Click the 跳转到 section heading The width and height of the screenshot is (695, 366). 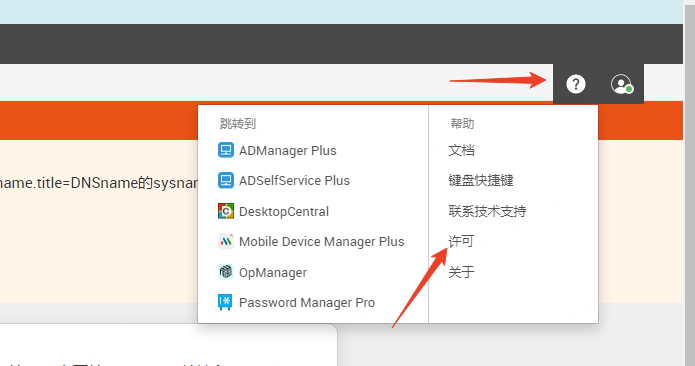(238, 124)
